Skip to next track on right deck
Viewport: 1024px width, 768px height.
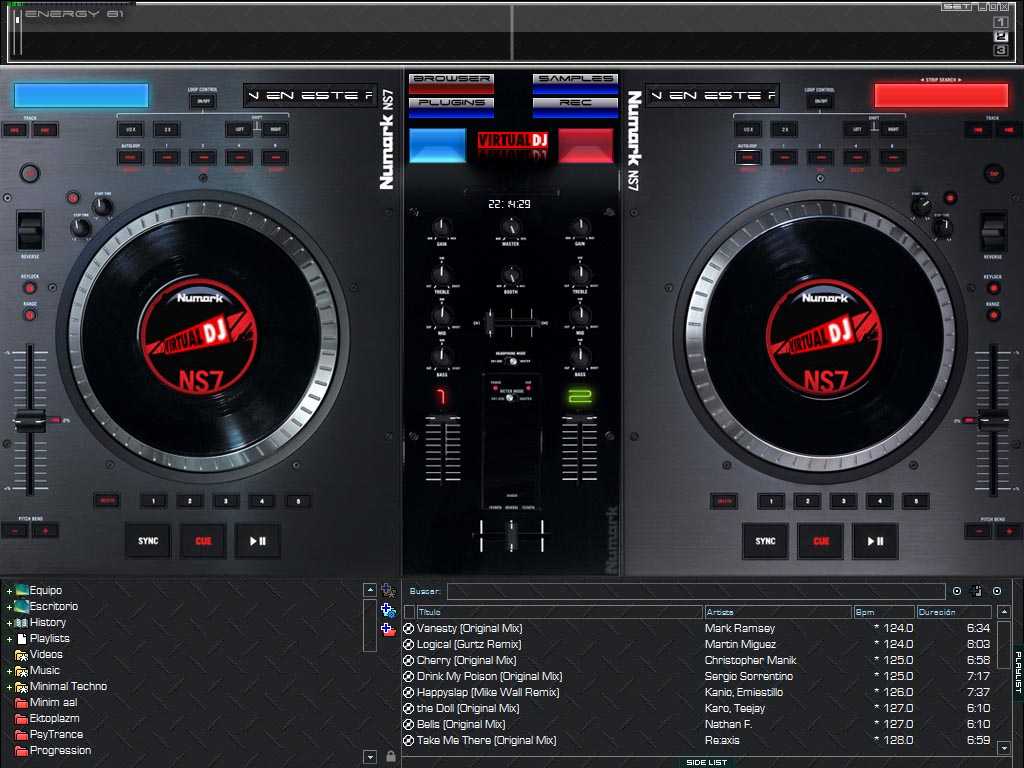pos(1008,129)
